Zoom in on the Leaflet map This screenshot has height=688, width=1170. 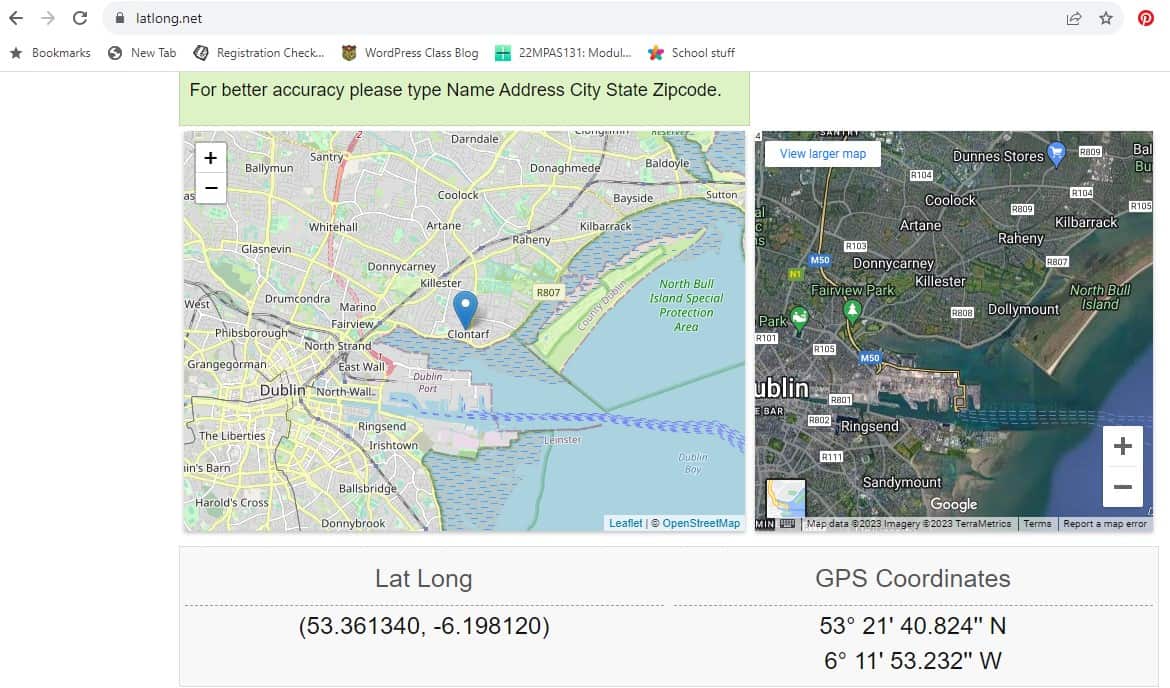point(210,157)
